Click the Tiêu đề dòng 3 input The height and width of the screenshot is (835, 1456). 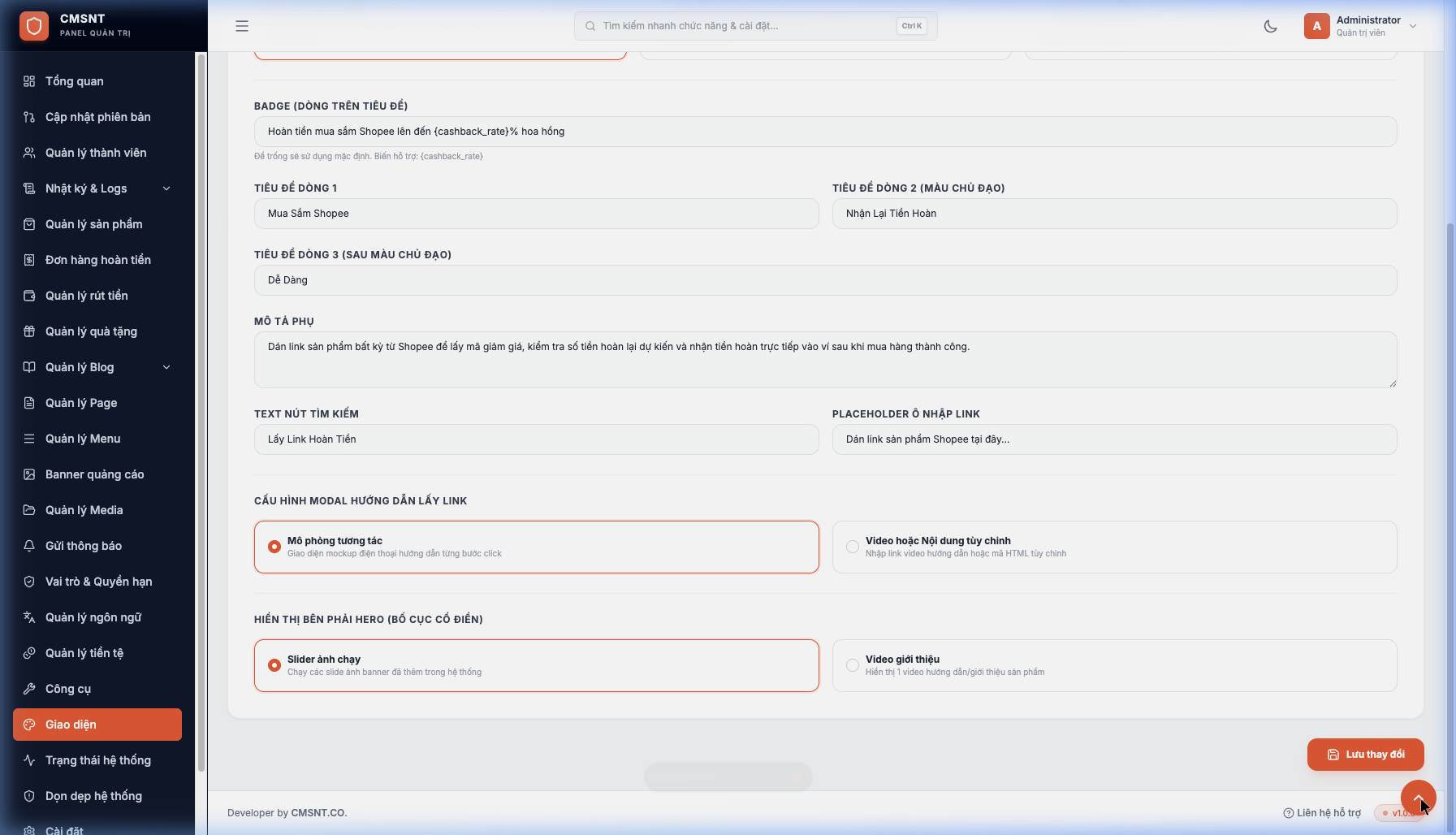coord(825,280)
